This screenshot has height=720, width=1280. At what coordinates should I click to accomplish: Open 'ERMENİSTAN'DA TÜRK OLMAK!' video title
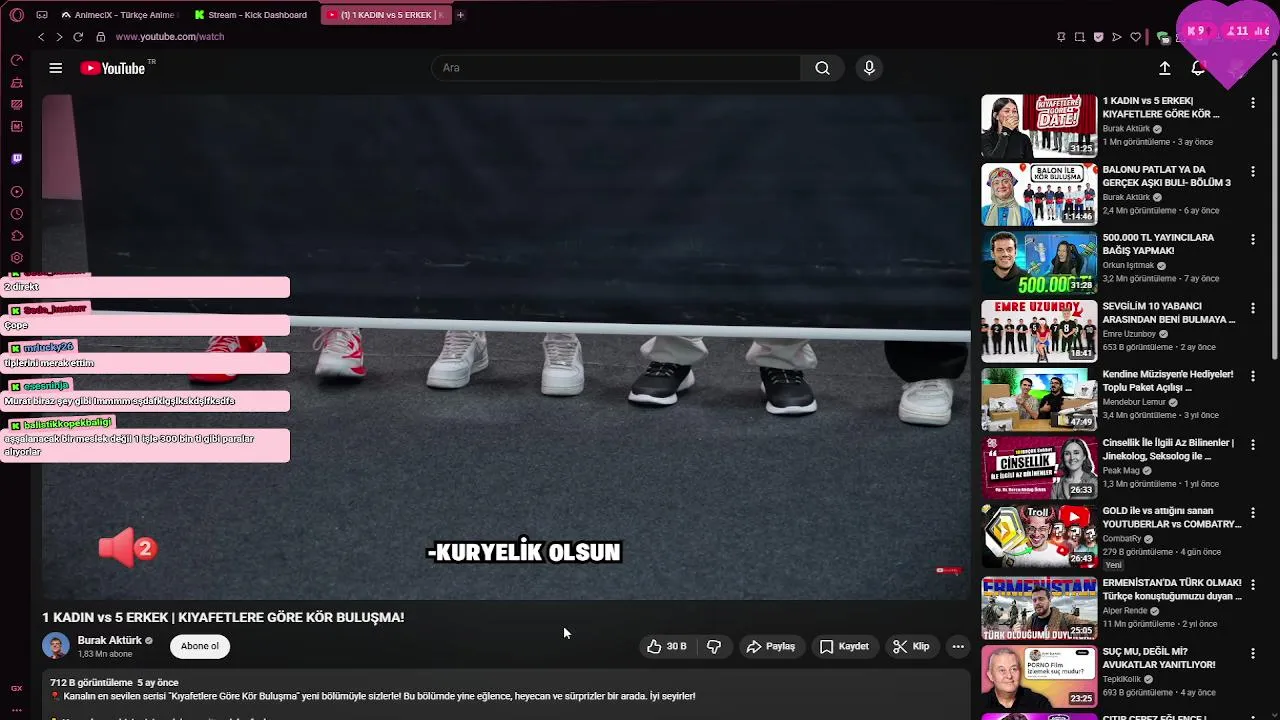point(1172,589)
